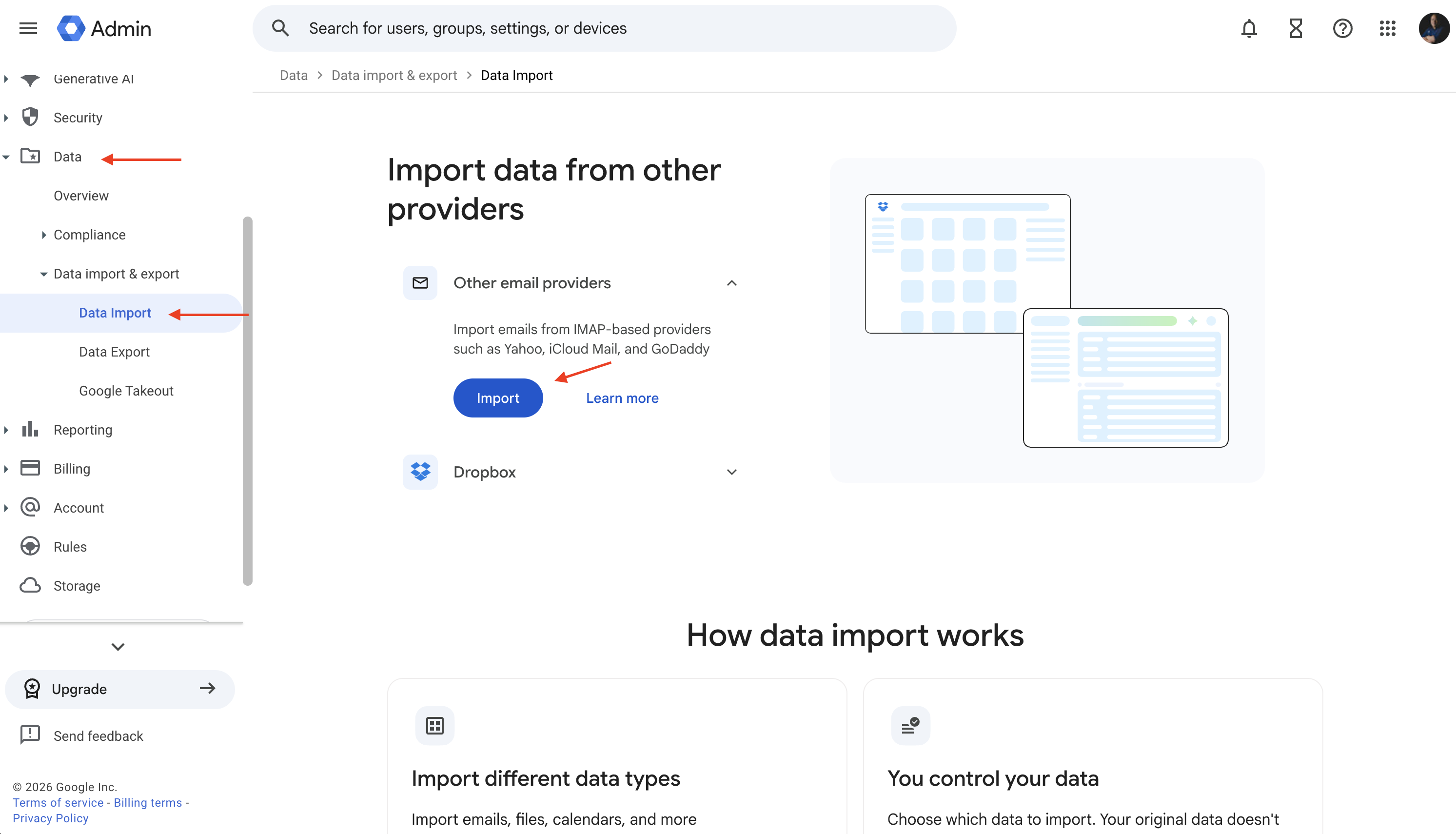Open the Google apps grid
1456x834 pixels.
(1387, 28)
